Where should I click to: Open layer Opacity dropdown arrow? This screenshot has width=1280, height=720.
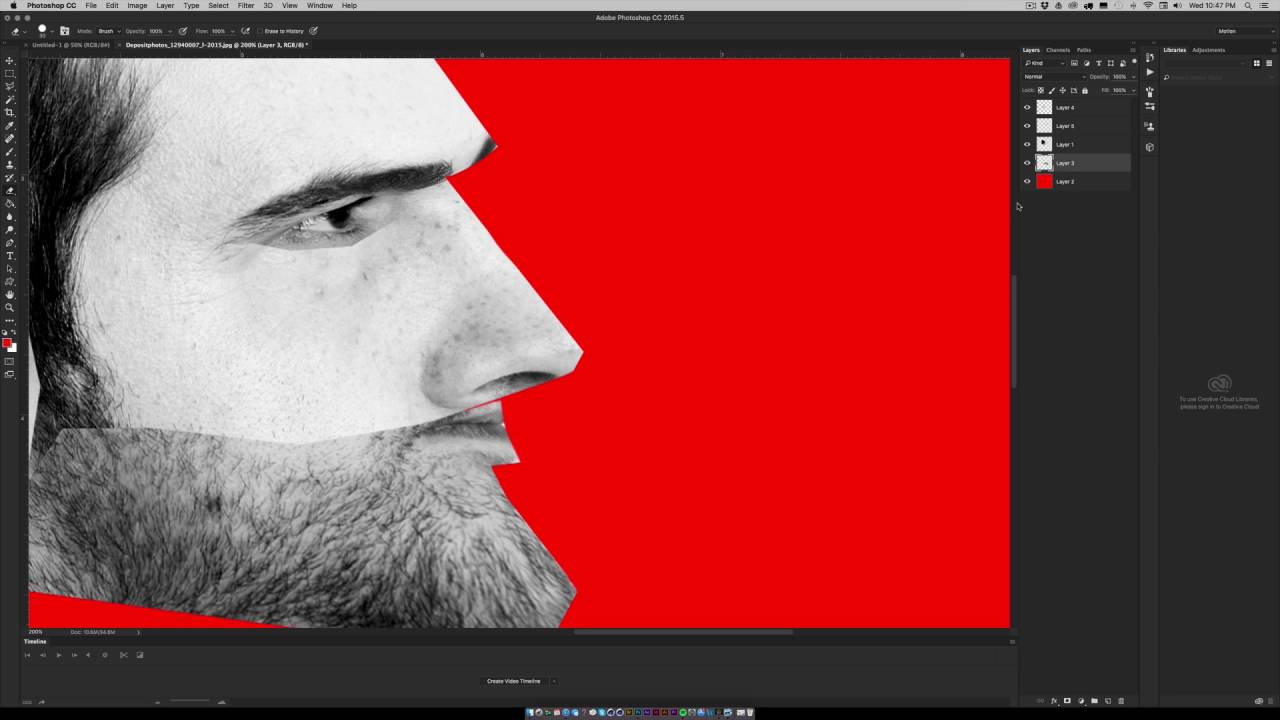pyautogui.click(x=1133, y=76)
